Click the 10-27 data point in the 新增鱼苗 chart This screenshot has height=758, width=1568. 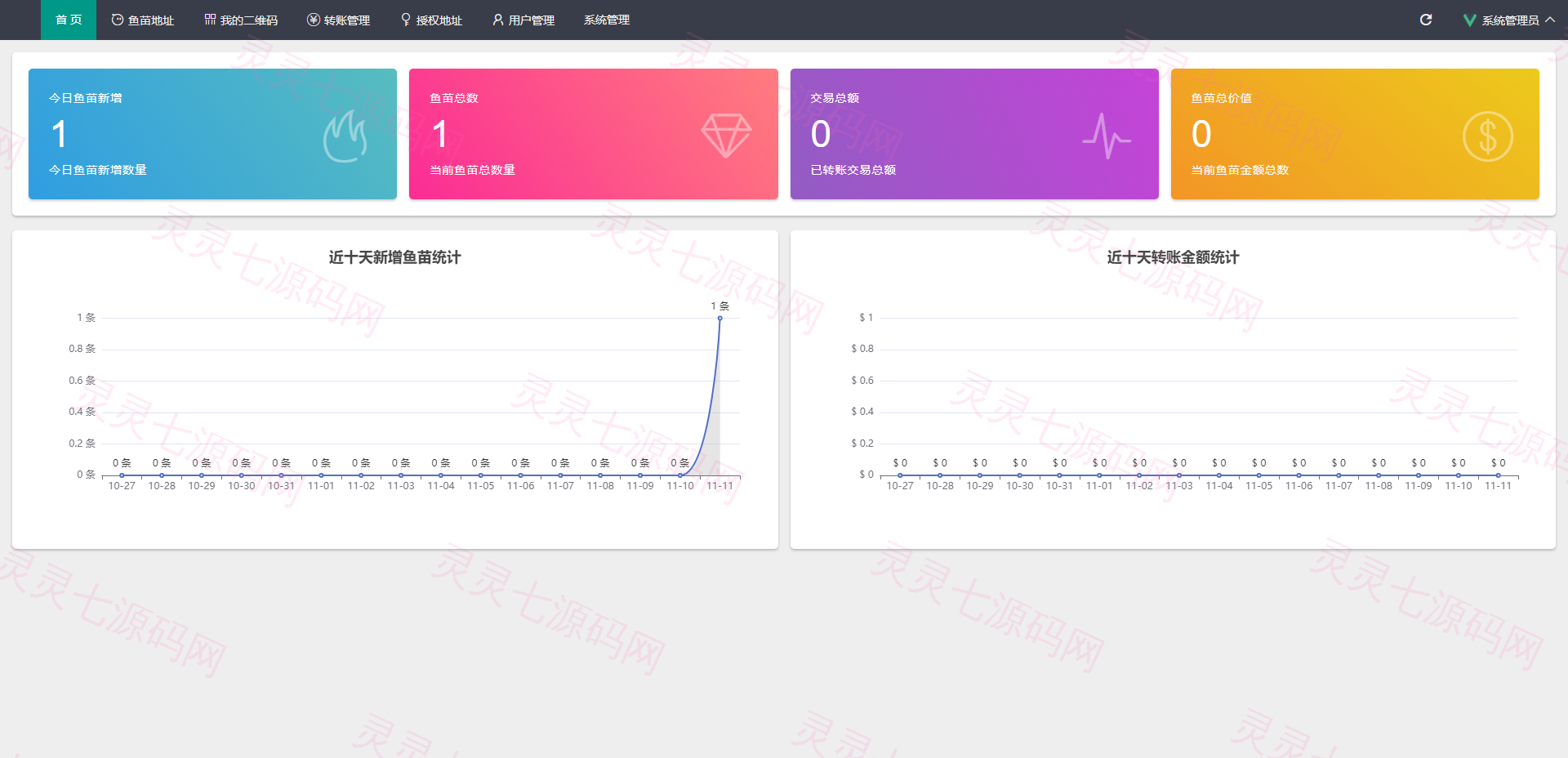[122, 475]
